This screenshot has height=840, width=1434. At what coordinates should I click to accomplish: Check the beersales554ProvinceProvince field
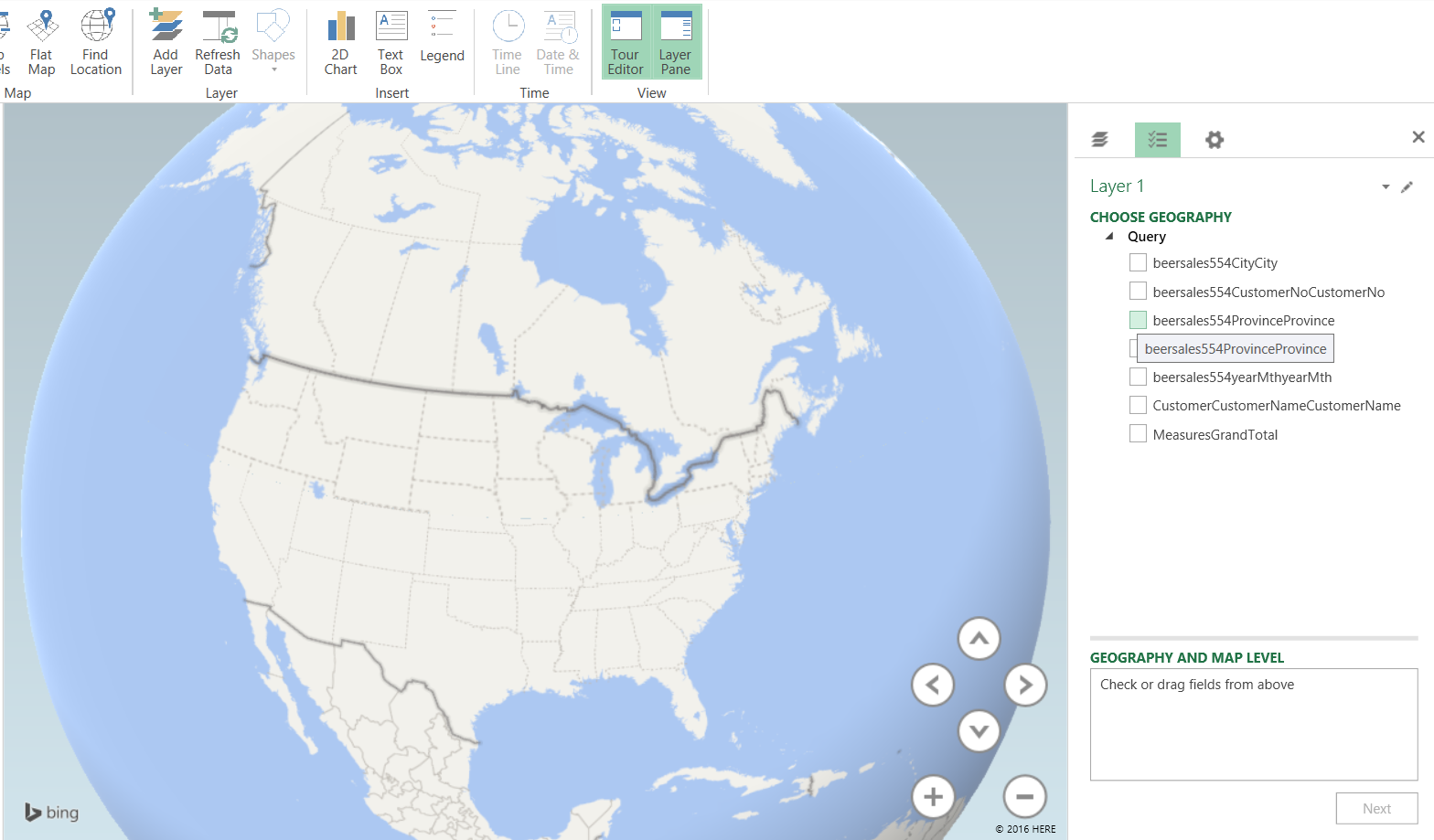[1138, 320]
